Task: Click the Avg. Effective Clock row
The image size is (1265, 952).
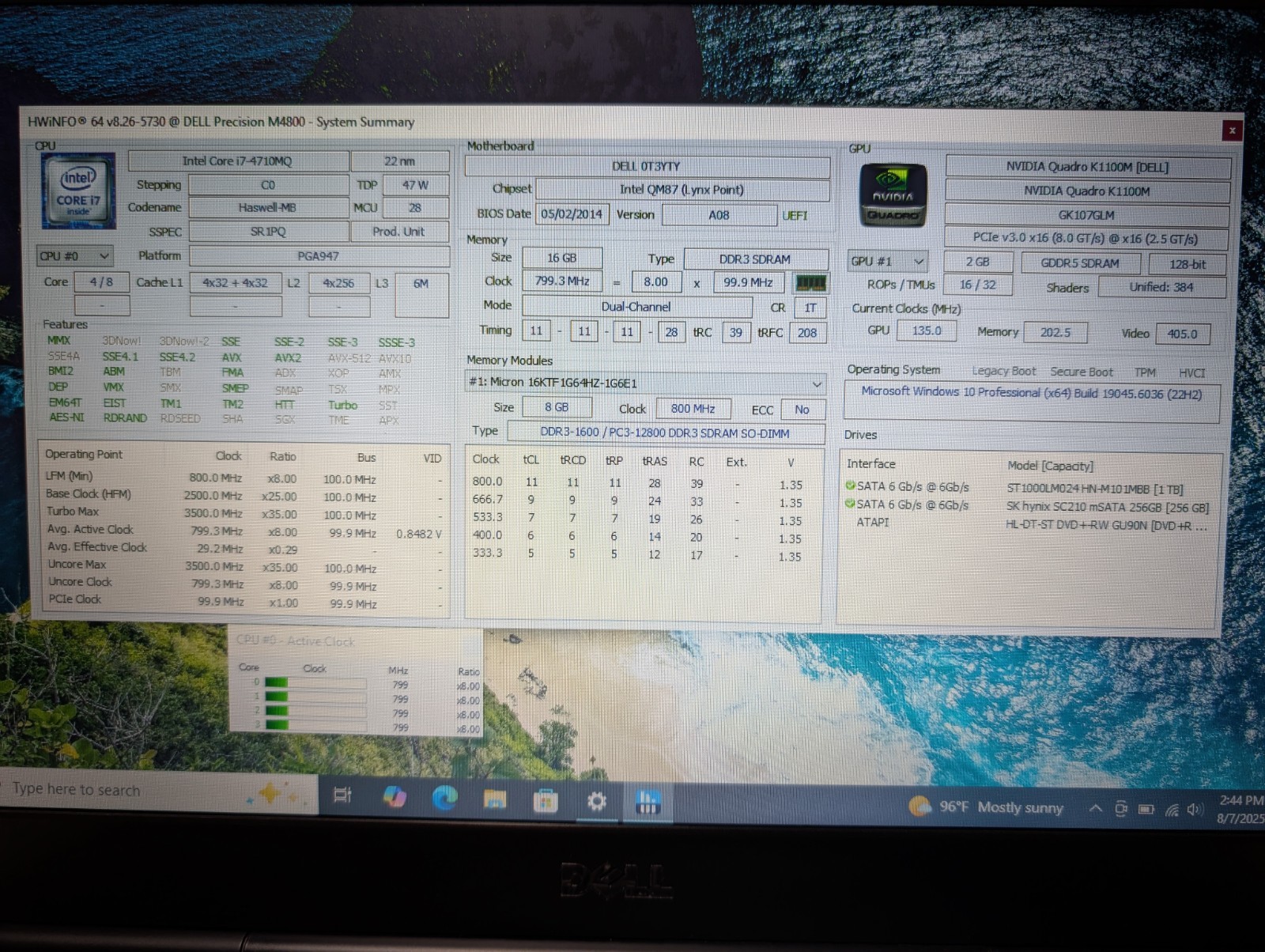Action: (x=244, y=548)
